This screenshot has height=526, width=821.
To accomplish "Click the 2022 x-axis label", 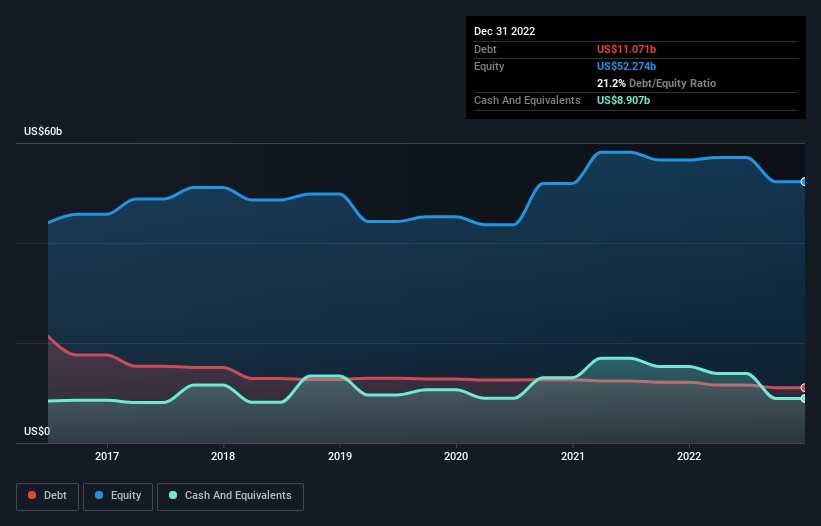I will [689, 456].
